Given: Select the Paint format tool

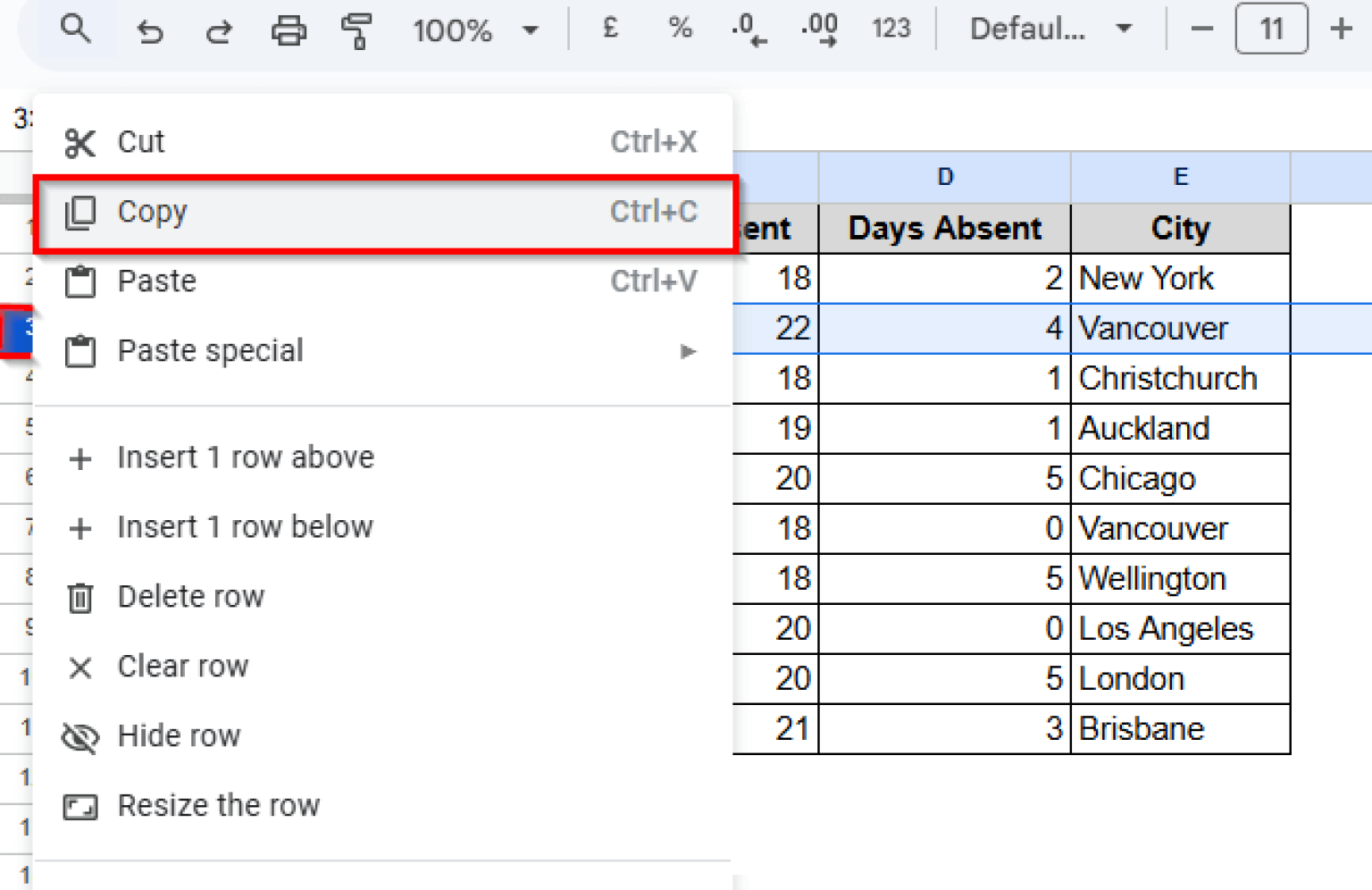Looking at the screenshot, I should [x=356, y=29].
